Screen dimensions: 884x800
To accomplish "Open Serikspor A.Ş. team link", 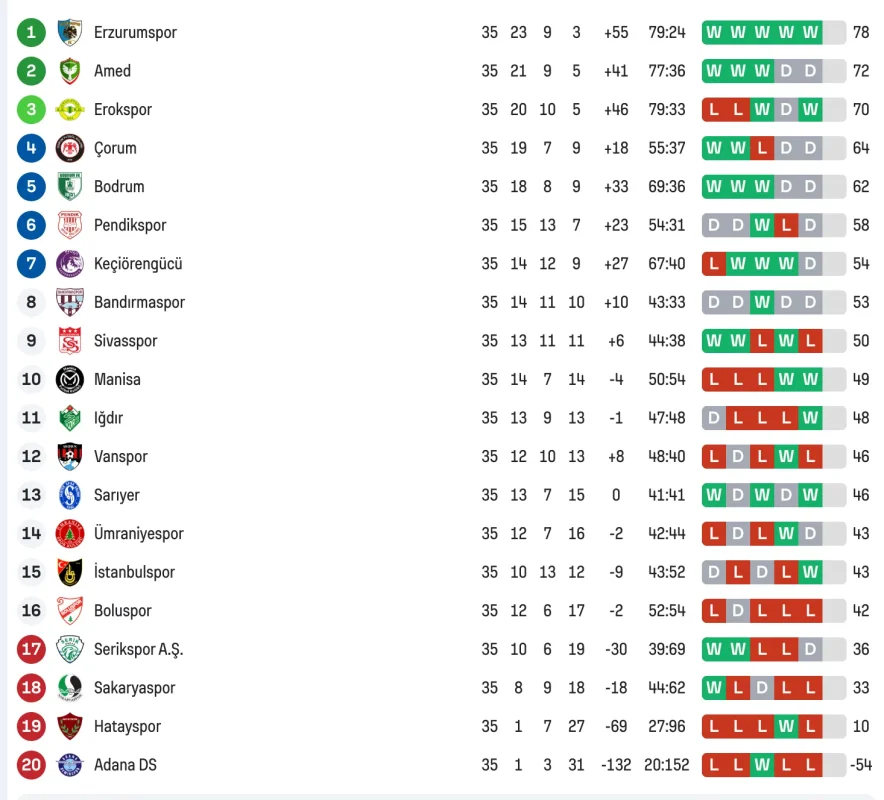I will point(138,649).
